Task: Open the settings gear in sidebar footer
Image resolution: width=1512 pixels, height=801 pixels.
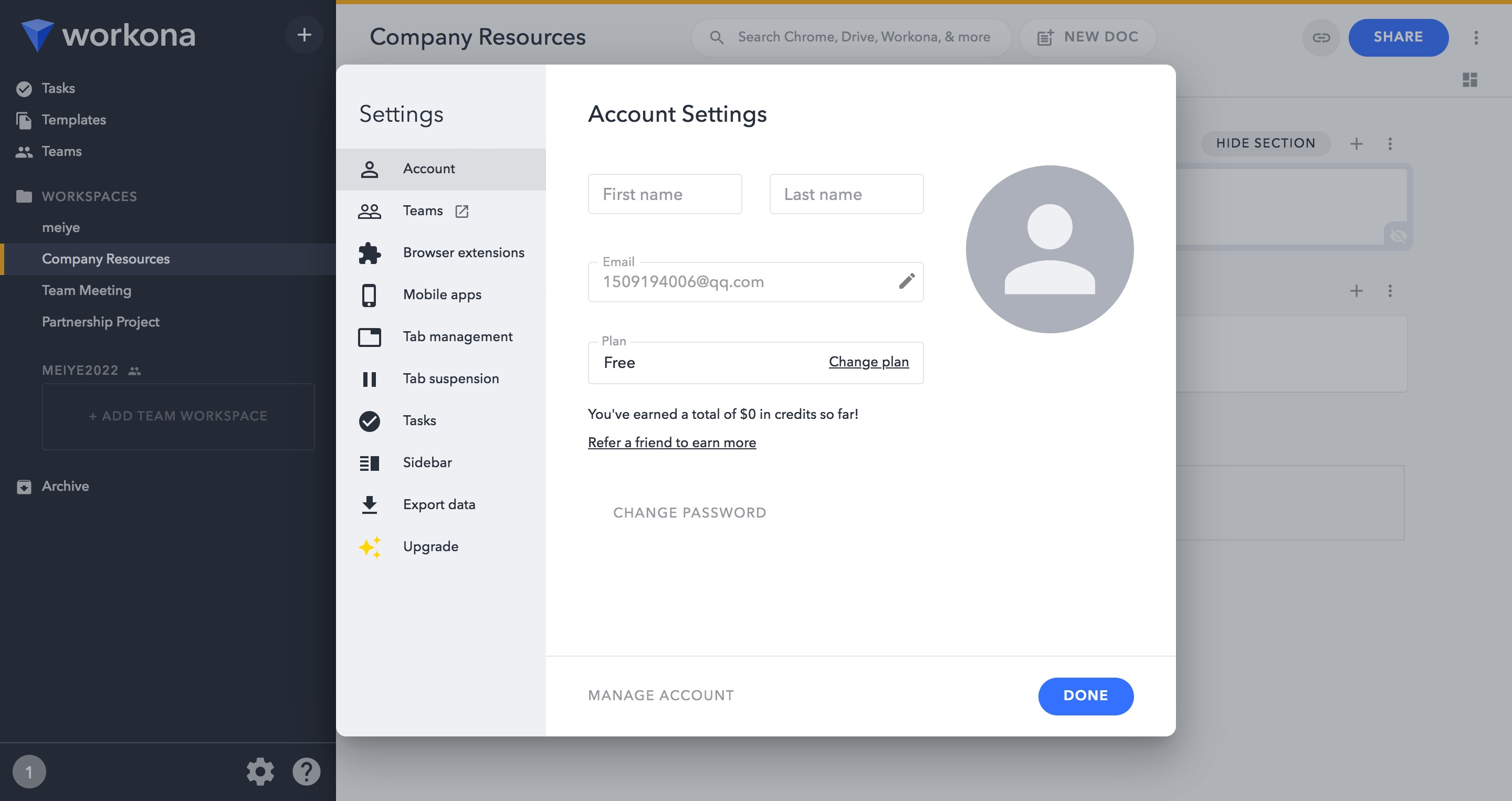Action: coord(260,772)
